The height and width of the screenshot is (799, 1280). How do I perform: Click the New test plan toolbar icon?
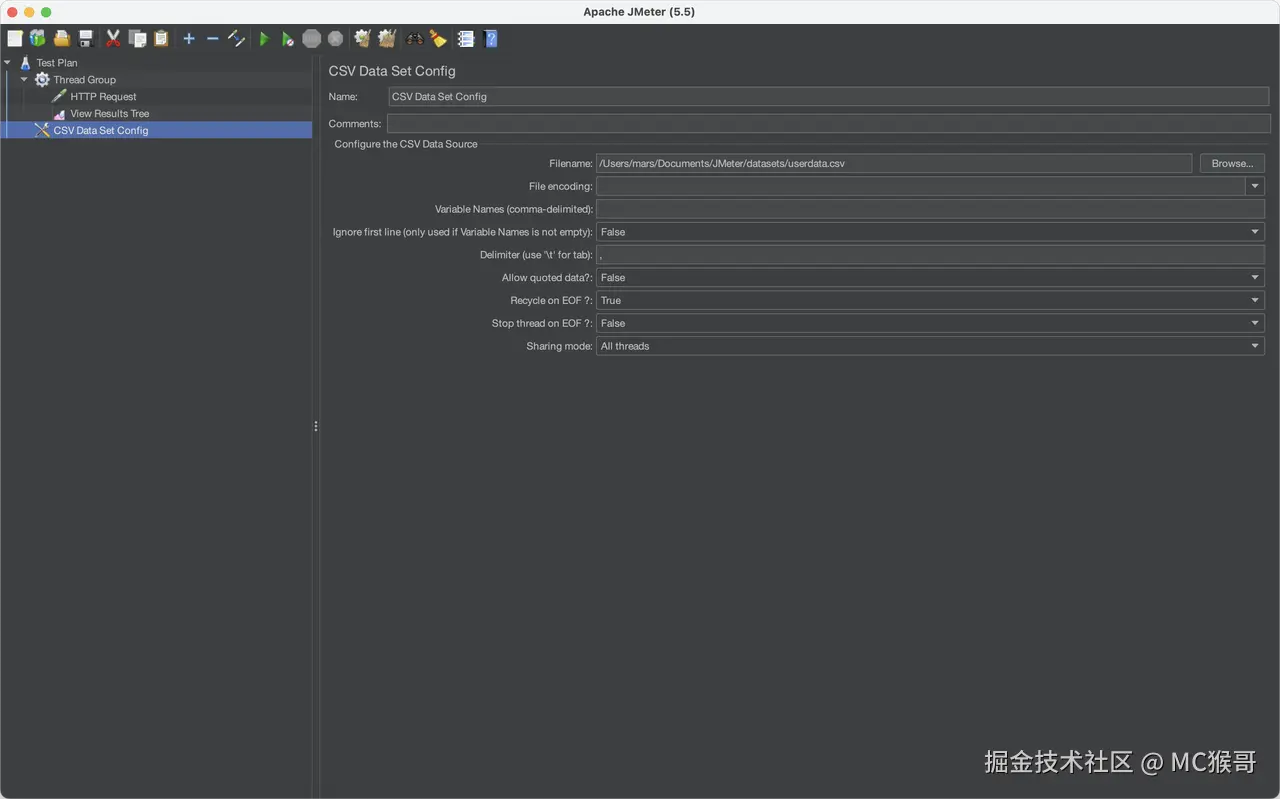(x=15, y=39)
